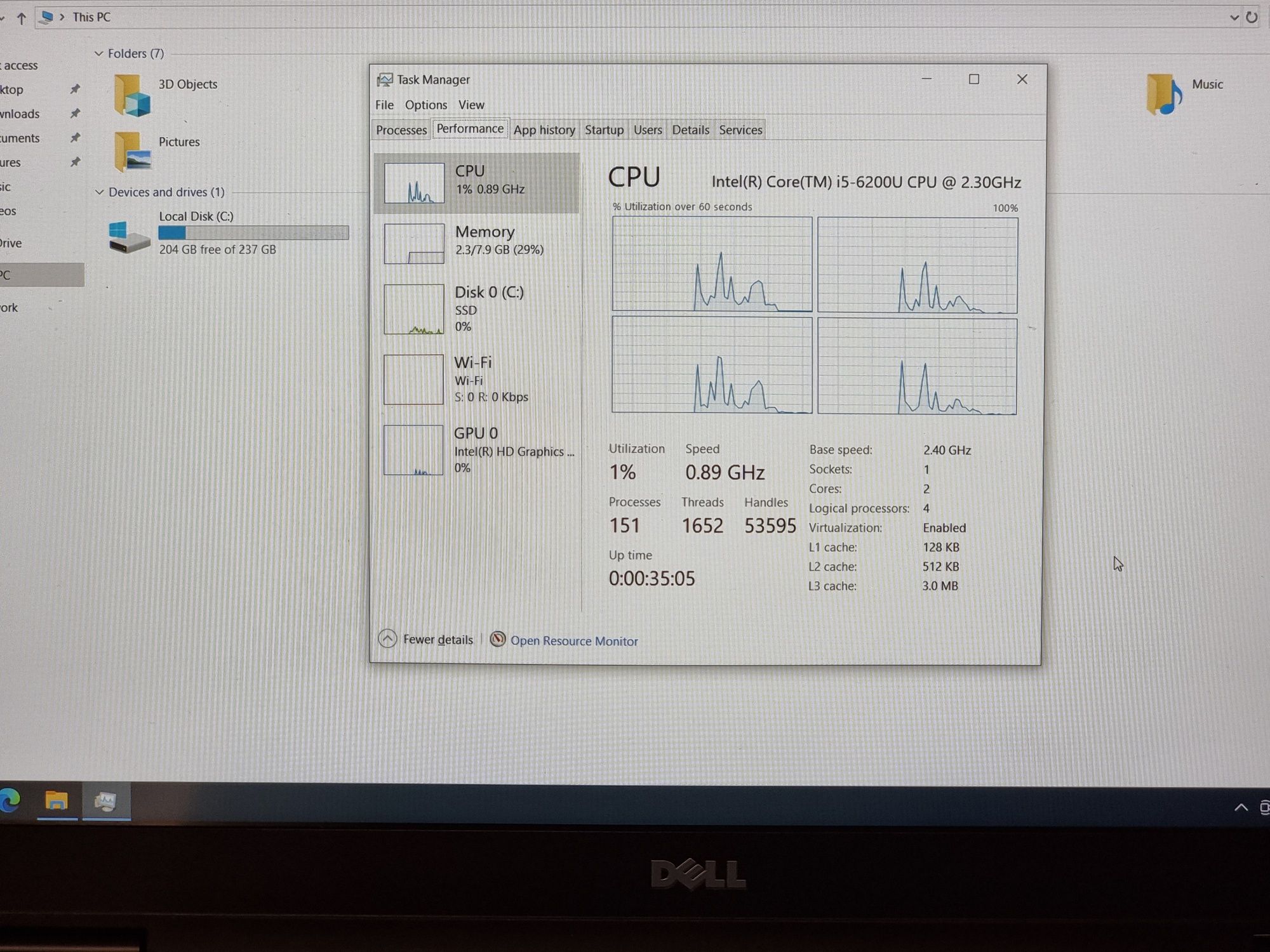The height and width of the screenshot is (952, 1270).
Task: Open the Details tab
Action: 690,130
